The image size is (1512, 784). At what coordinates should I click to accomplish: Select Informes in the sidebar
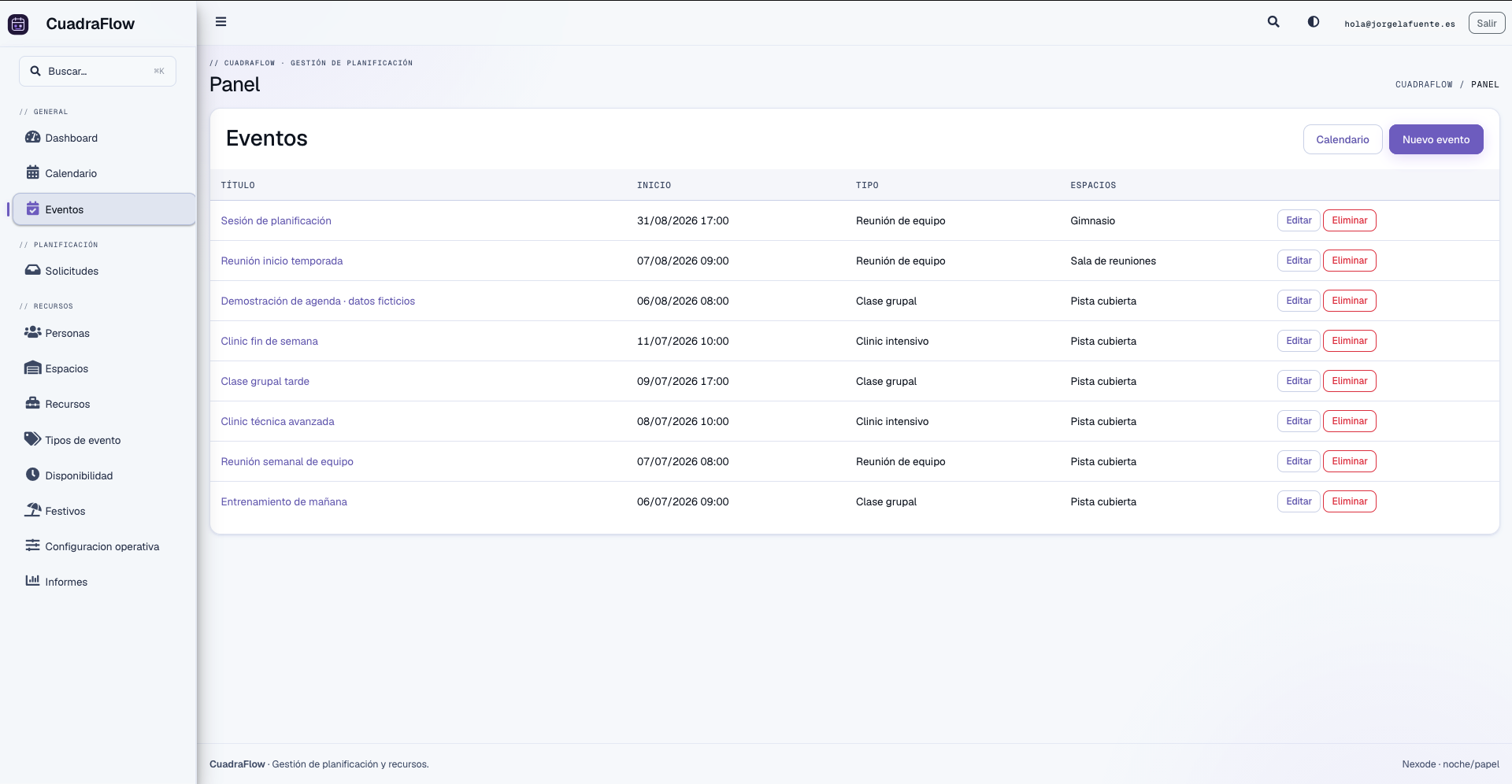tap(104, 582)
